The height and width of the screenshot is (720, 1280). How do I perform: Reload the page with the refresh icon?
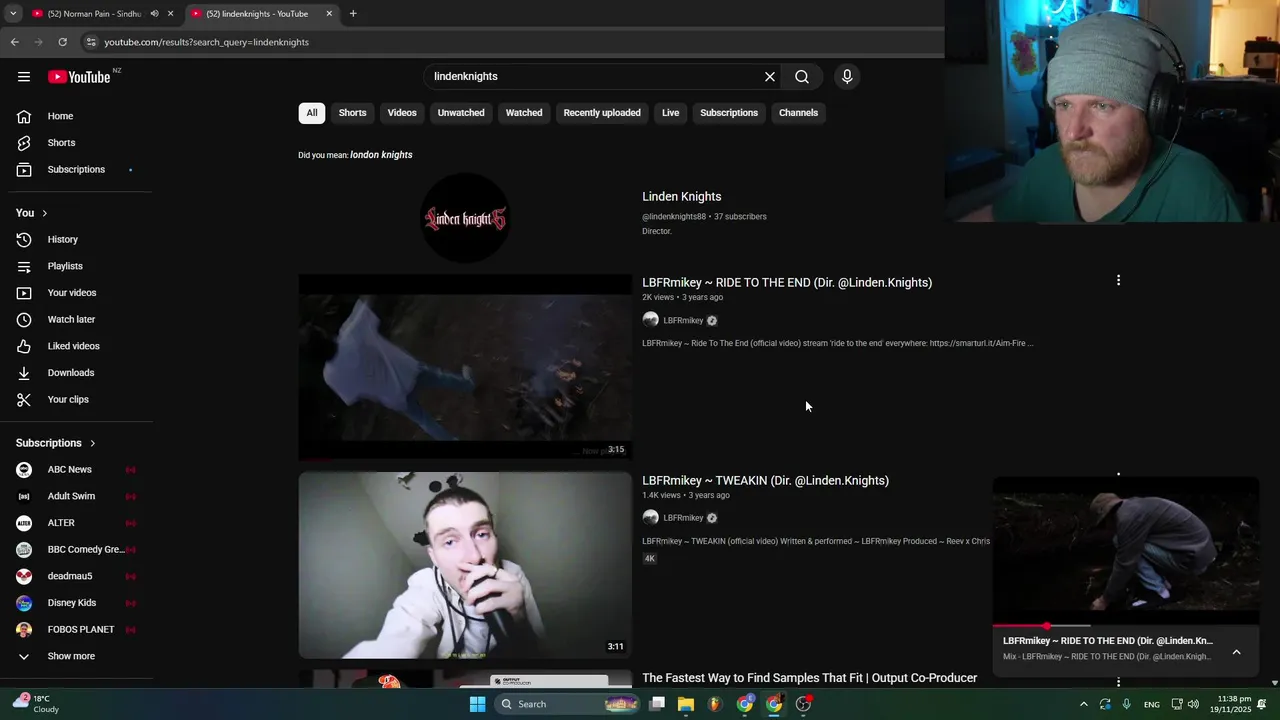[x=62, y=42]
